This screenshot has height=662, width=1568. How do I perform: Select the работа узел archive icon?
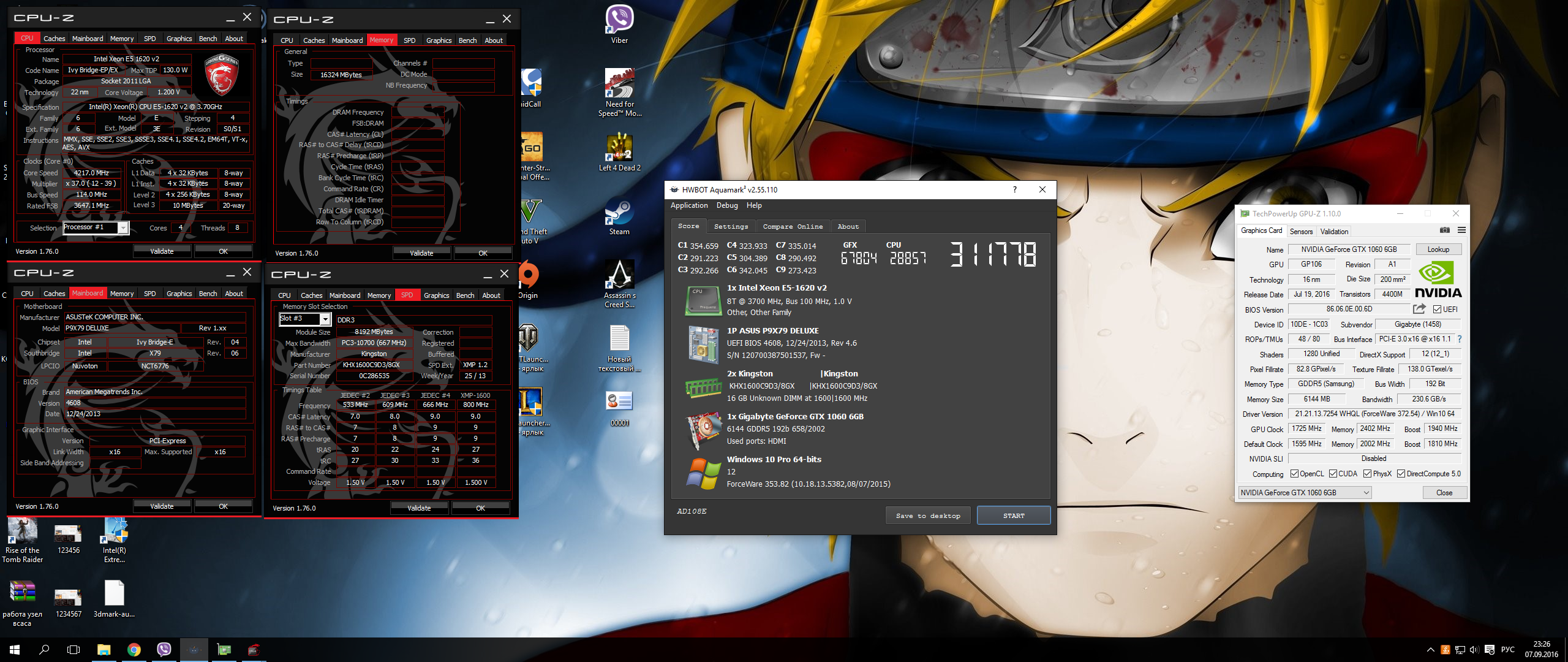coord(23,604)
